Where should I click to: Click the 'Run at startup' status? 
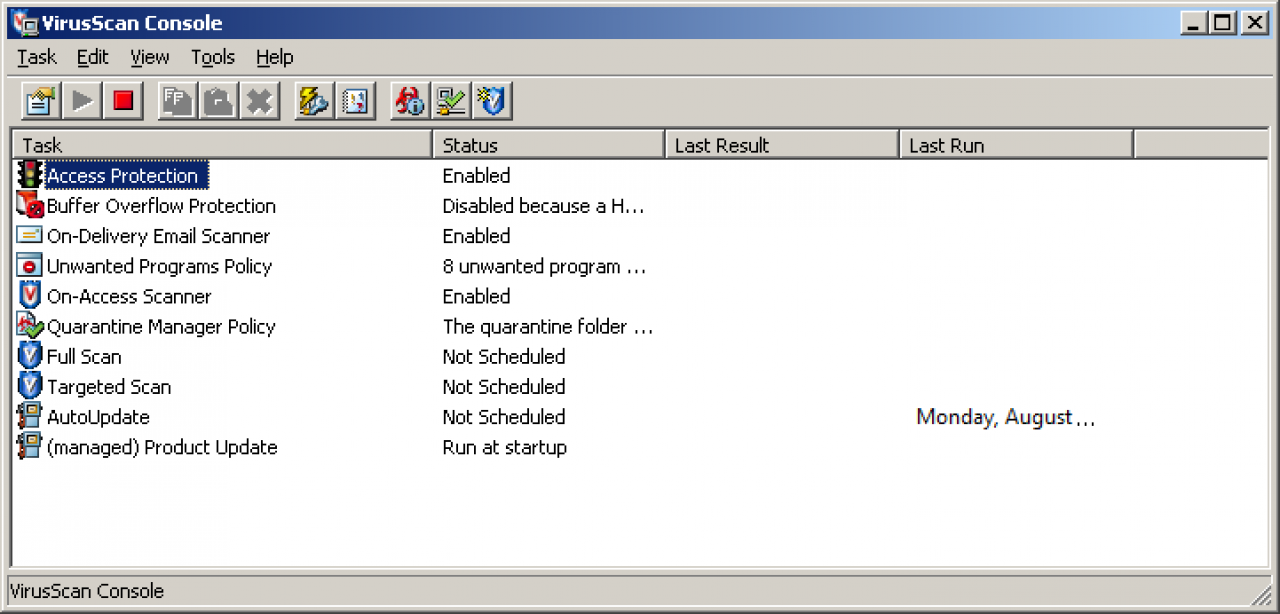tap(505, 447)
